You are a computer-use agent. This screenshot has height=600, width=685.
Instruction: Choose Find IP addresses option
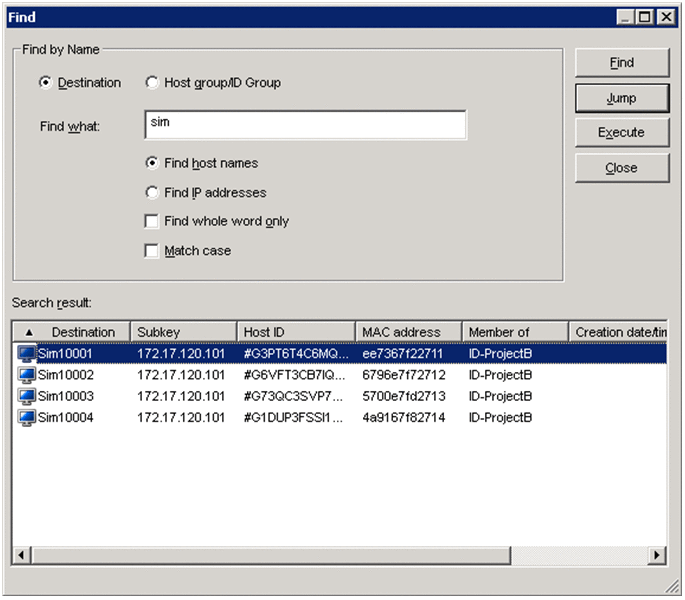152,192
